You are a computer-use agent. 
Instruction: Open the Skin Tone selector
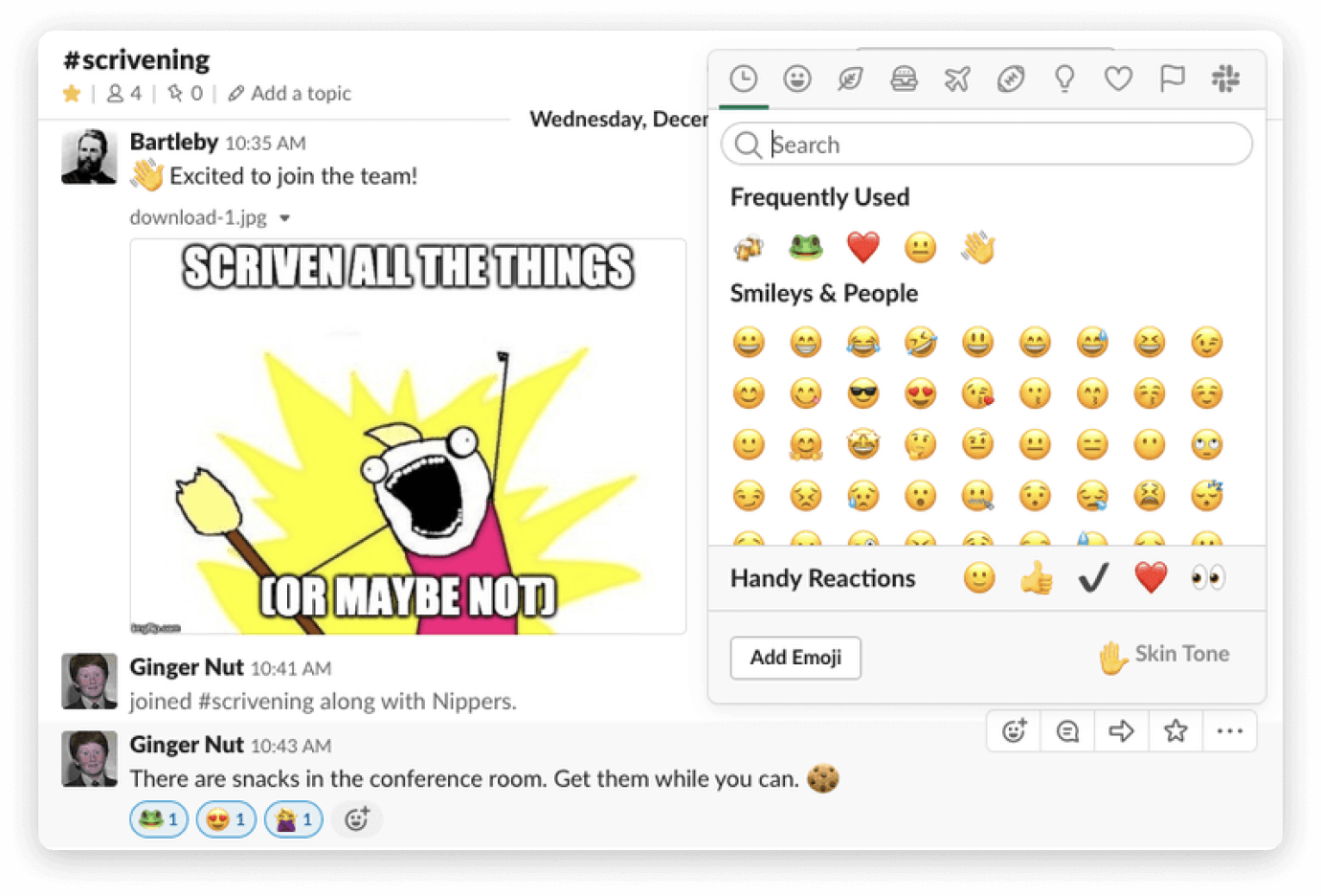(x=1164, y=656)
